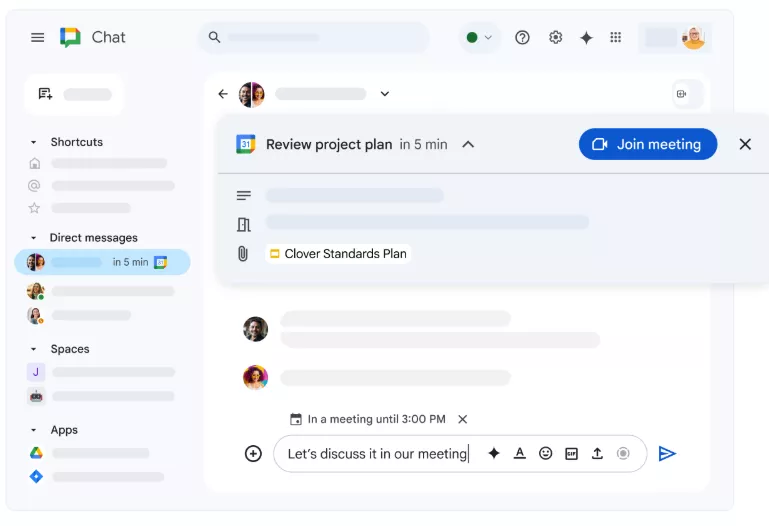The height and width of the screenshot is (526, 769).
Task: Open the Clover Standards Plan attachment
Action: pos(338,254)
